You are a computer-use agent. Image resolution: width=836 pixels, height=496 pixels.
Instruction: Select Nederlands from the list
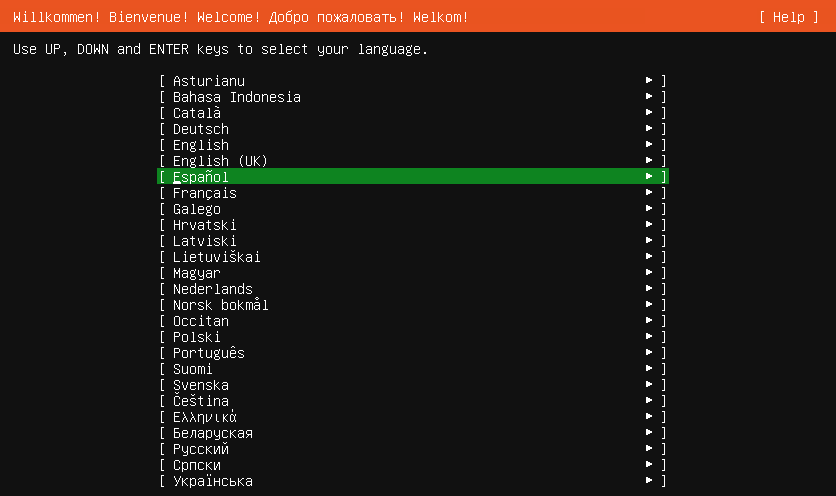tap(413, 289)
